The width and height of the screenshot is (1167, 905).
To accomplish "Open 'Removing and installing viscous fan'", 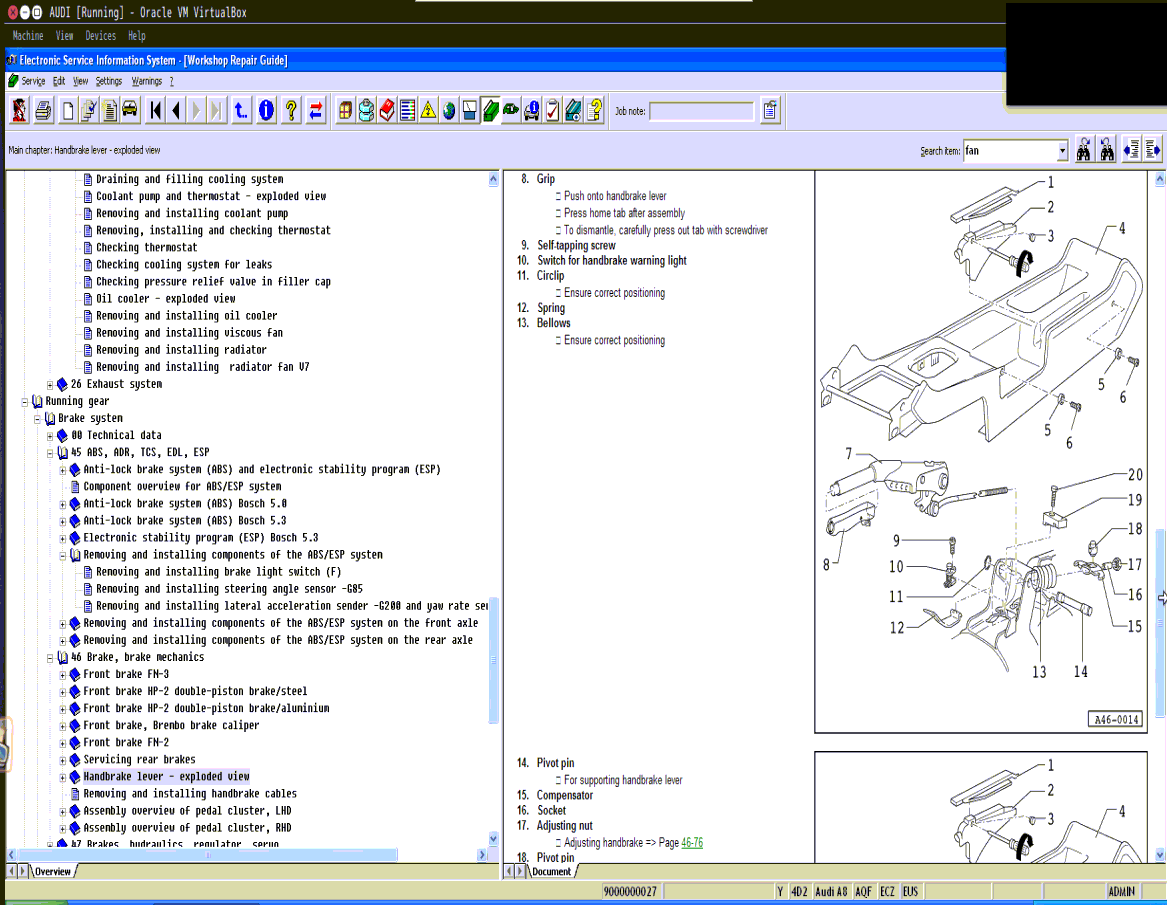I will coord(189,333).
